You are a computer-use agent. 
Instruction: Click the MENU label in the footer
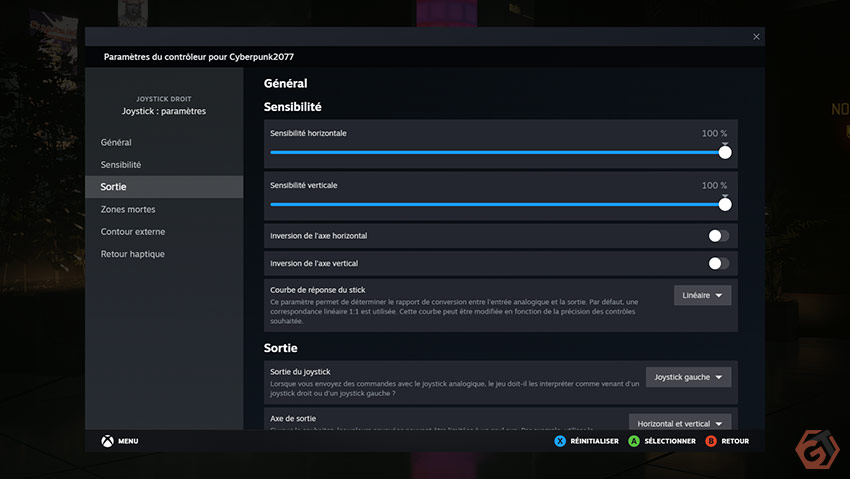(128, 441)
